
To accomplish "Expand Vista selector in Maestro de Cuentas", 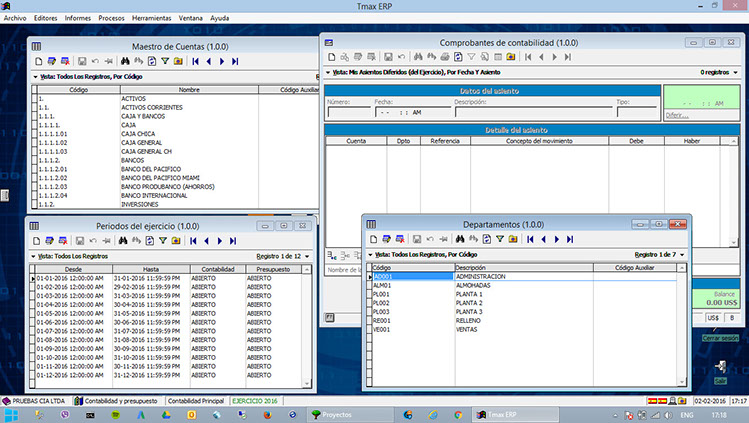I will pyautogui.click(x=35, y=75).
